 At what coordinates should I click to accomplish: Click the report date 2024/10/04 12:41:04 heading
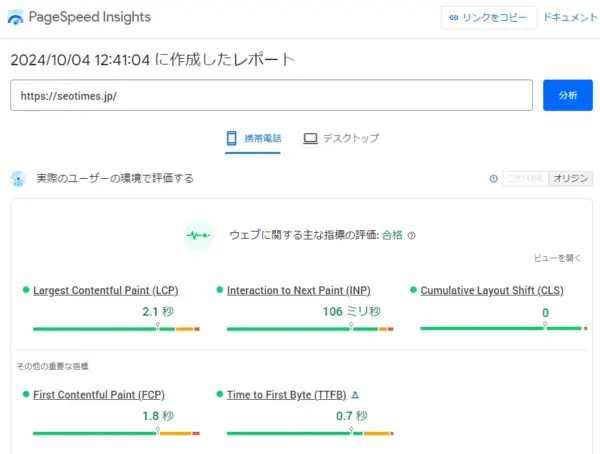click(x=152, y=60)
